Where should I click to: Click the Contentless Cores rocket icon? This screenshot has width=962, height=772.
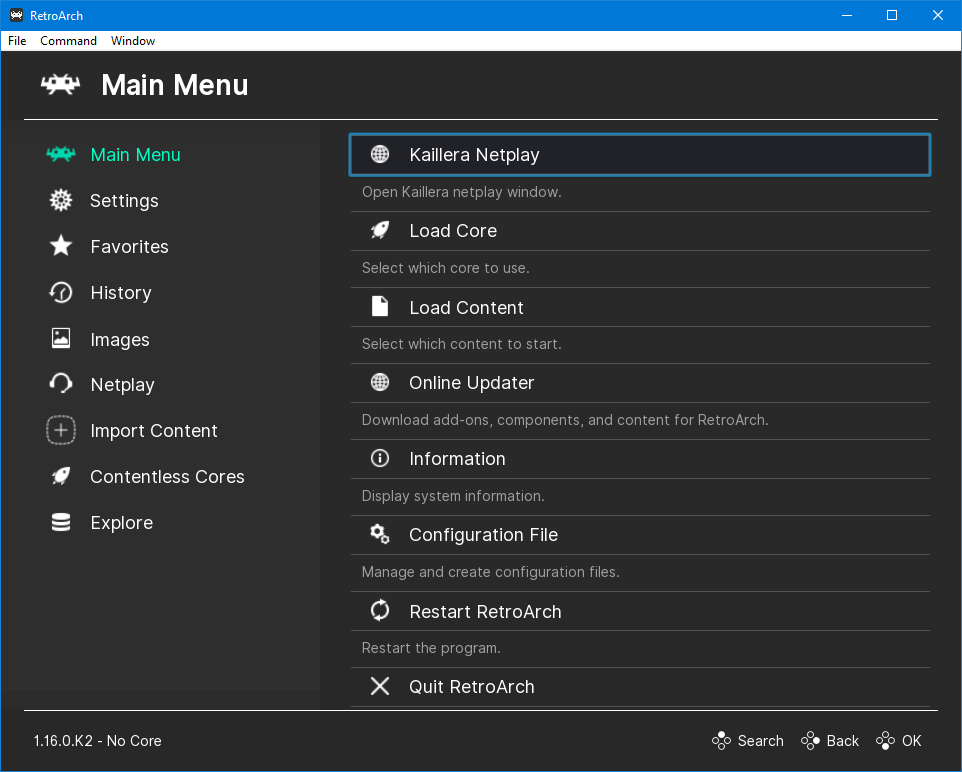click(61, 476)
